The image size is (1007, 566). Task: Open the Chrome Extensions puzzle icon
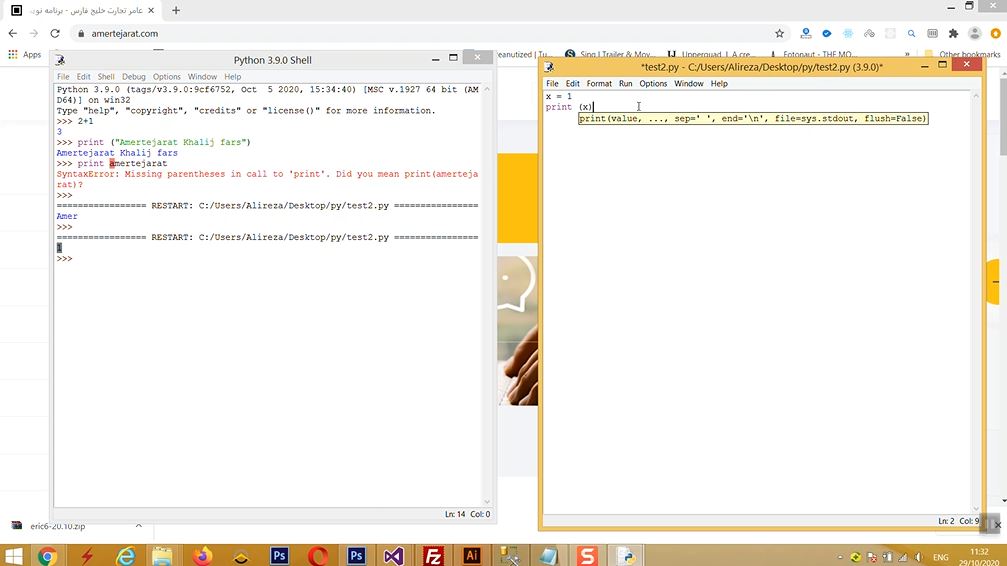click(x=954, y=33)
